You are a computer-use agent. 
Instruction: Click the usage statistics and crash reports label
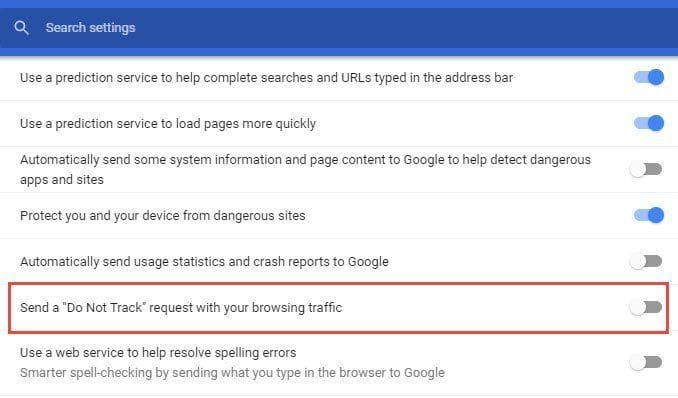[x=204, y=262]
